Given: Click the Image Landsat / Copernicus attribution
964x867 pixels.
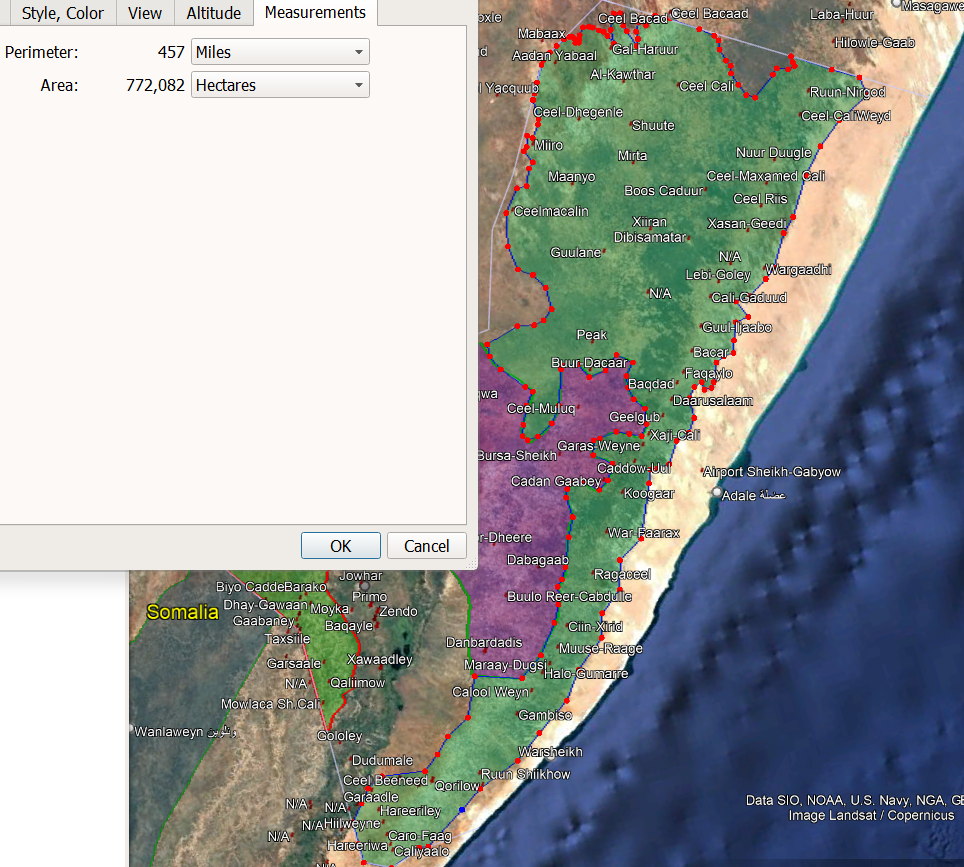Looking at the screenshot, I should (871, 815).
